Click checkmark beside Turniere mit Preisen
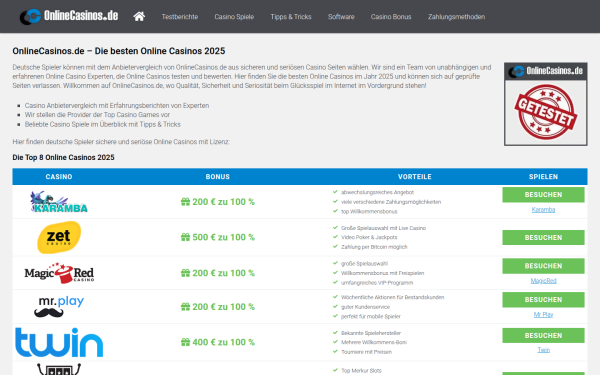Image resolution: width=600 pixels, height=375 pixels. (335, 351)
